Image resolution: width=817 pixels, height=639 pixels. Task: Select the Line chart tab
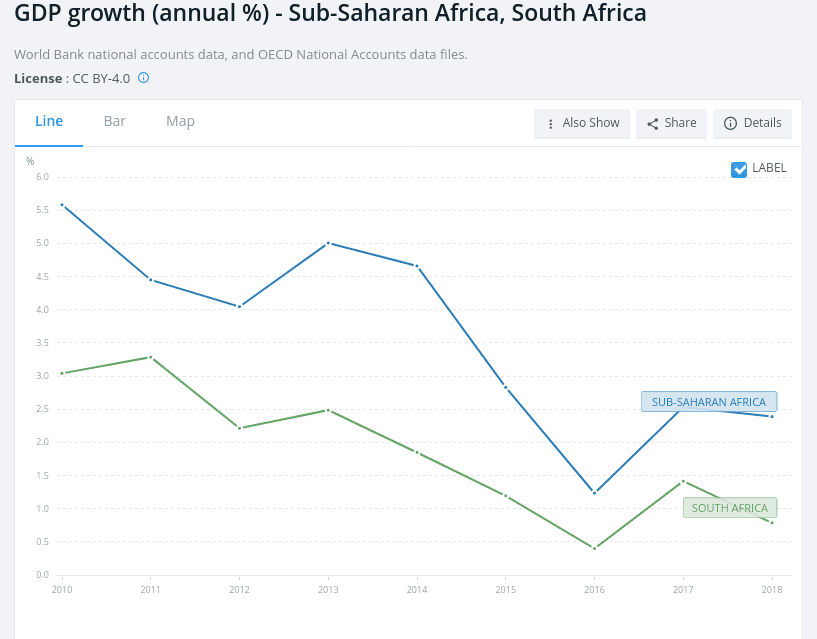point(49,121)
